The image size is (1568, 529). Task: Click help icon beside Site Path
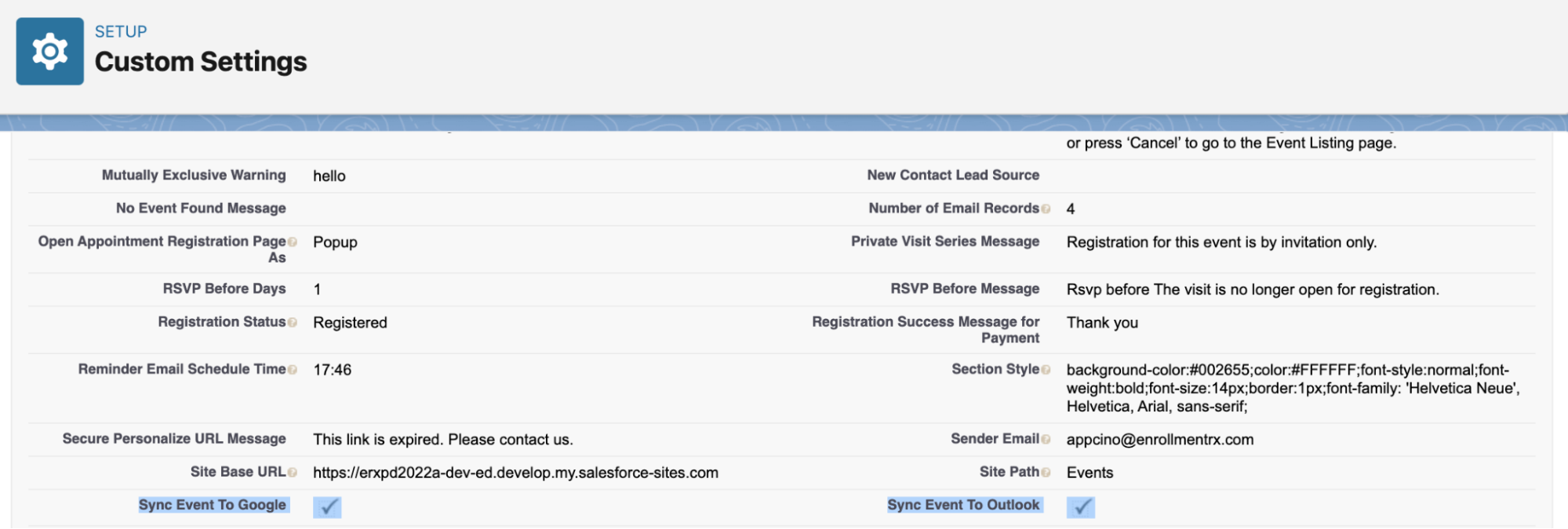click(x=1046, y=473)
